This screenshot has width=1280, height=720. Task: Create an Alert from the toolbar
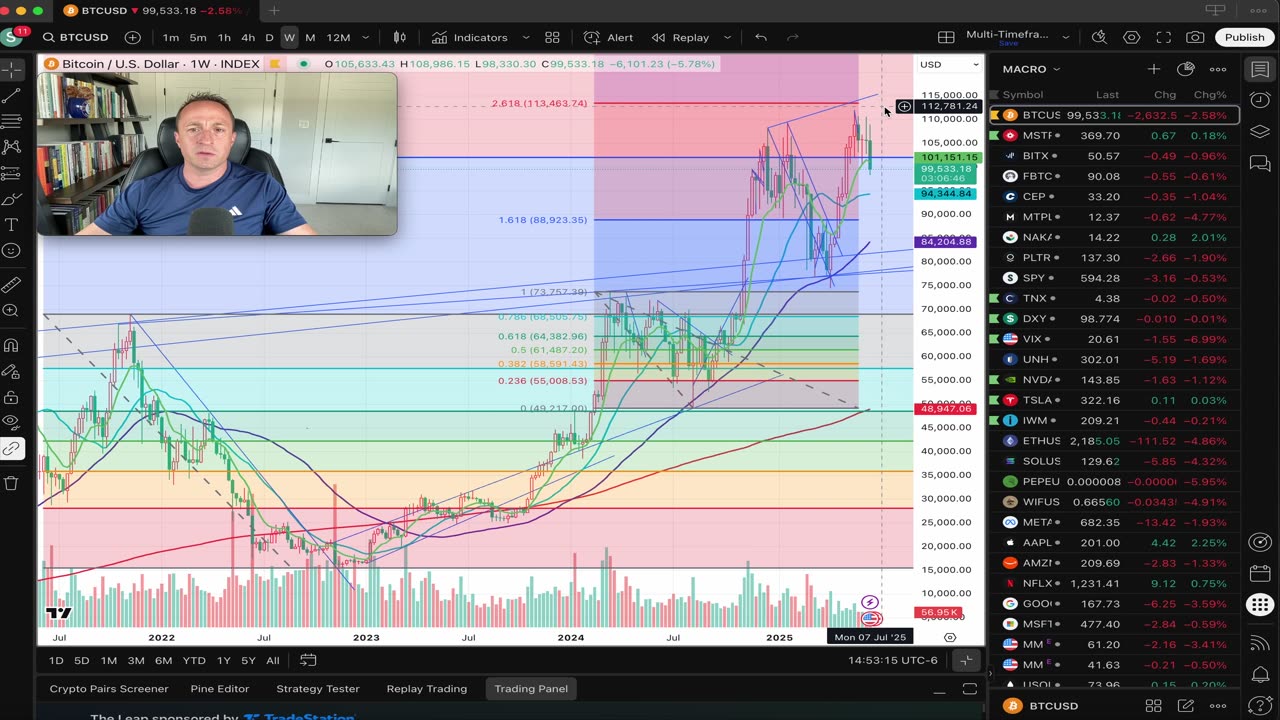click(x=608, y=37)
